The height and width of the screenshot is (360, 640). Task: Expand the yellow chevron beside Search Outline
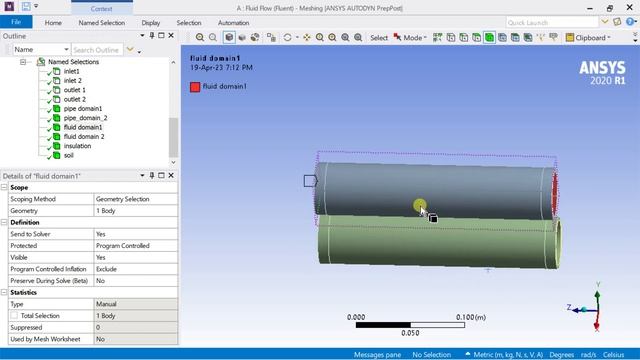click(x=130, y=49)
